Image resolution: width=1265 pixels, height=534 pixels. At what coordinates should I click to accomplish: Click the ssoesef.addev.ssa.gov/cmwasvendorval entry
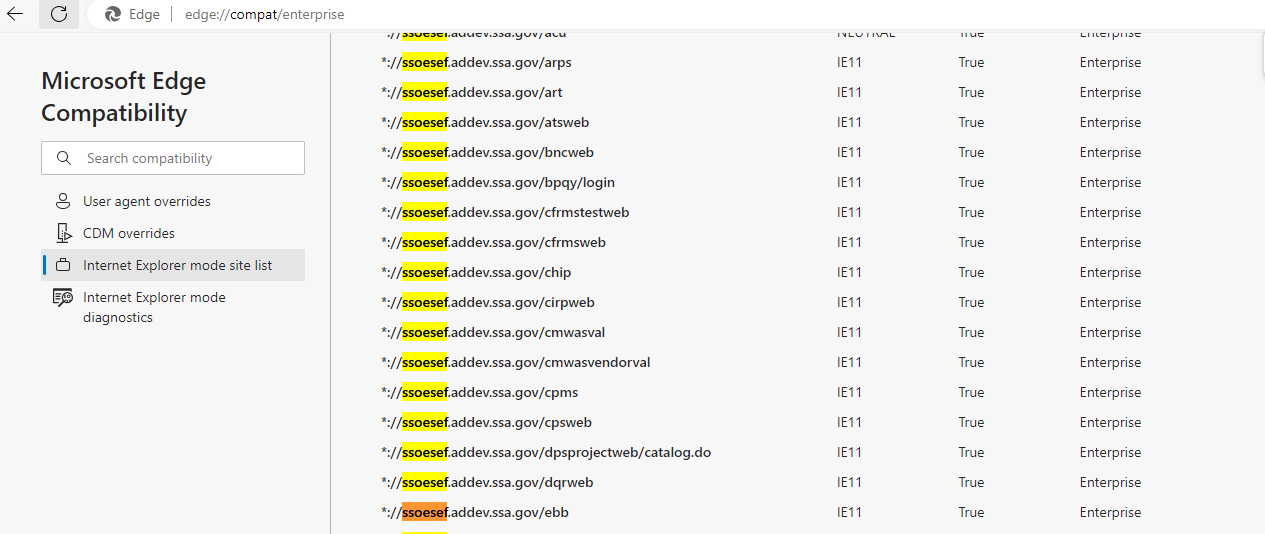(516, 362)
